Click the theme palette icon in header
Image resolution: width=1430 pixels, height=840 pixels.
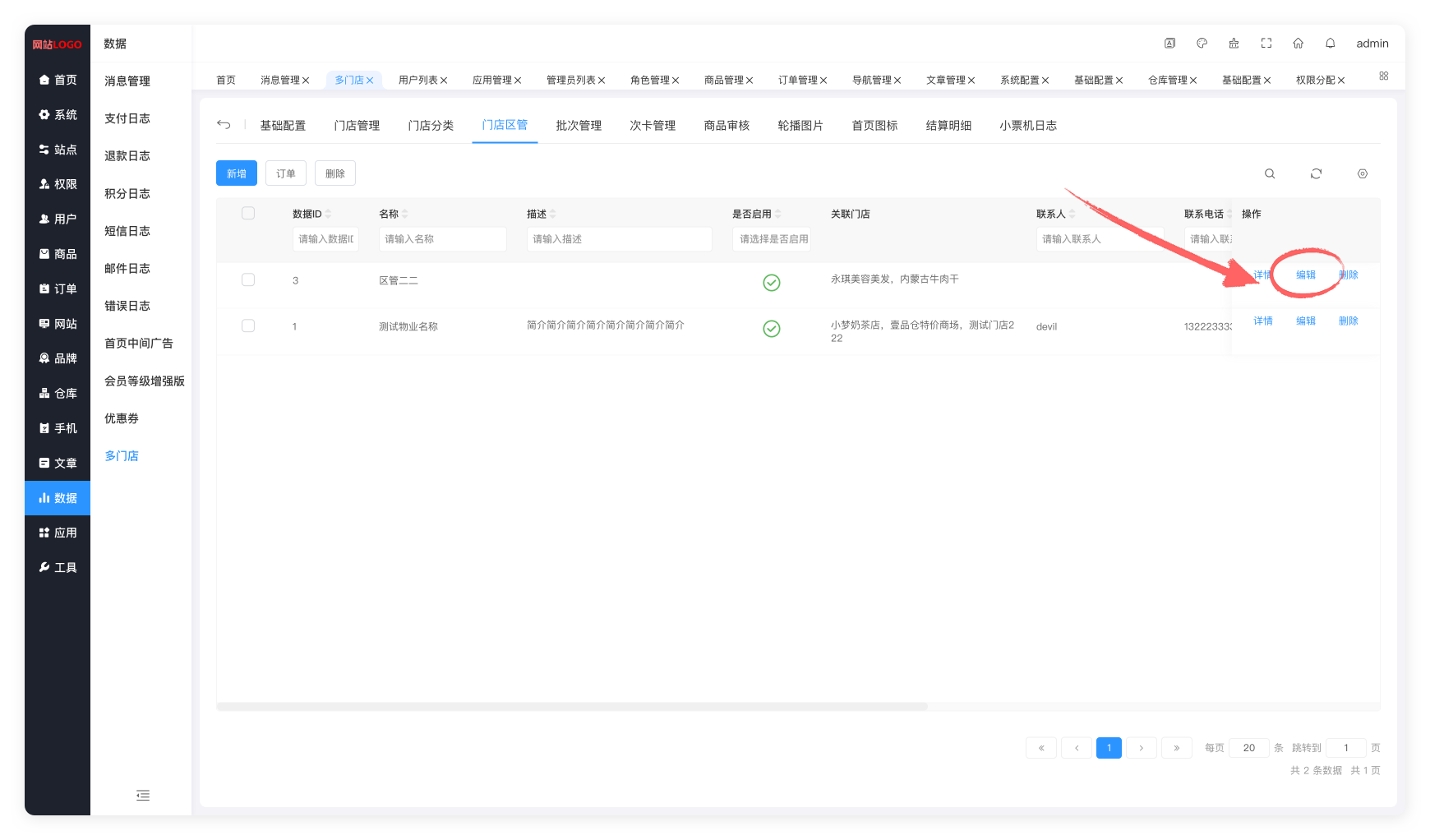coord(1202,44)
